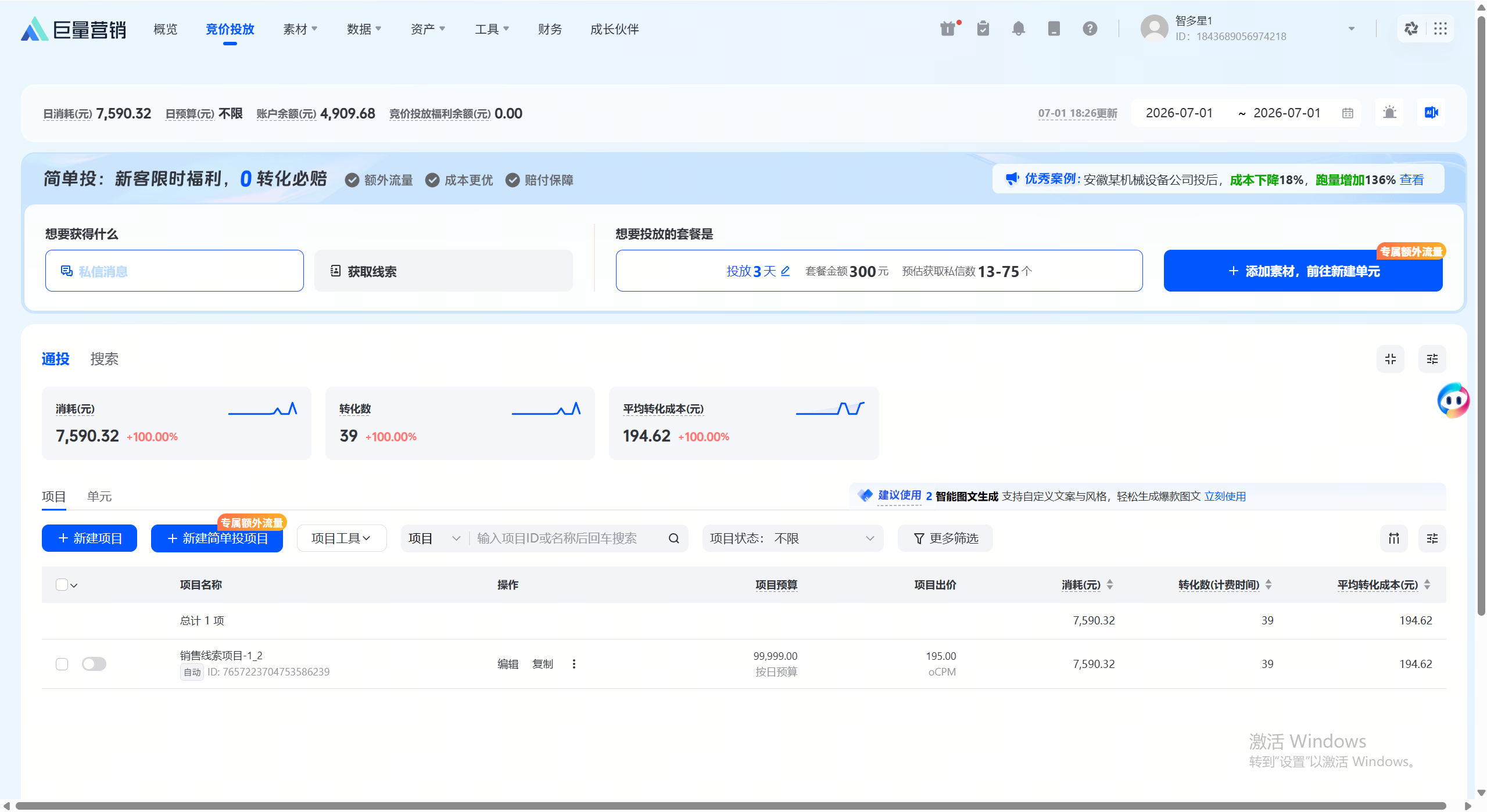Select the 获取线索 goal option

point(443,271)
